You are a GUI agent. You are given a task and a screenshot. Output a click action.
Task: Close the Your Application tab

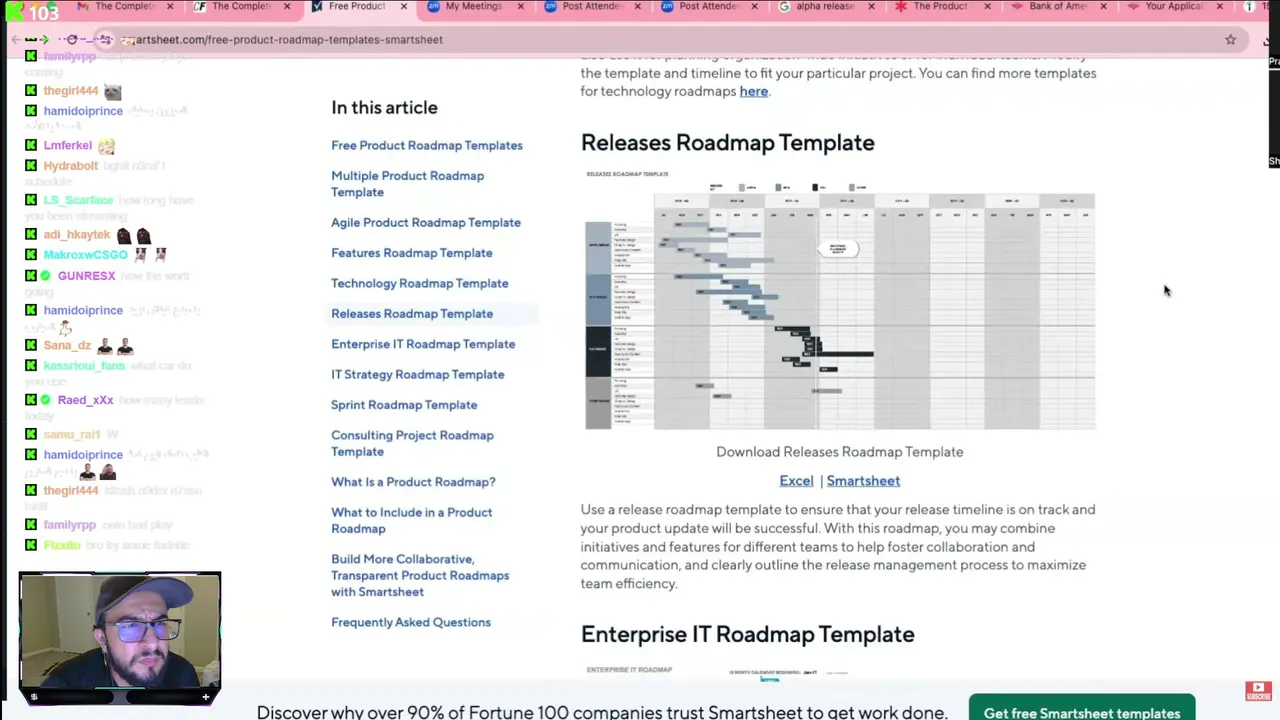pos(1219,7)
